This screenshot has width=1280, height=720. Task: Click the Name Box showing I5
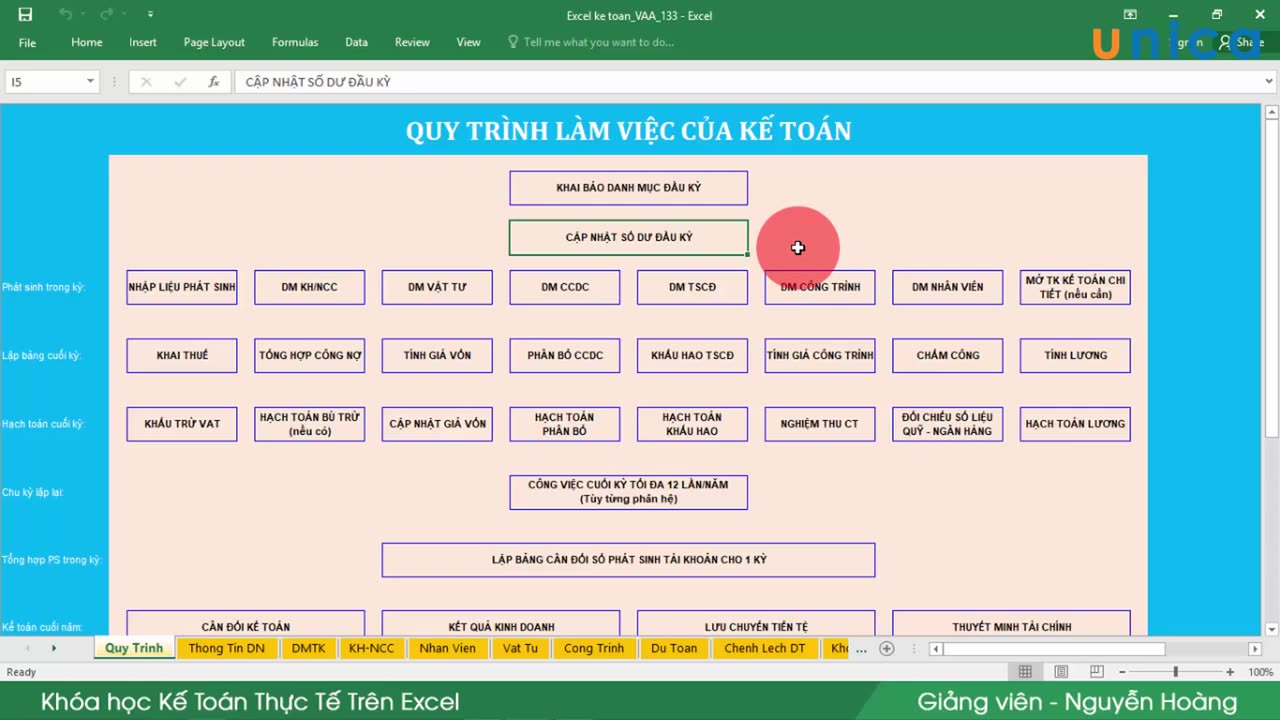pyautogui.click(x=44, y=82)
